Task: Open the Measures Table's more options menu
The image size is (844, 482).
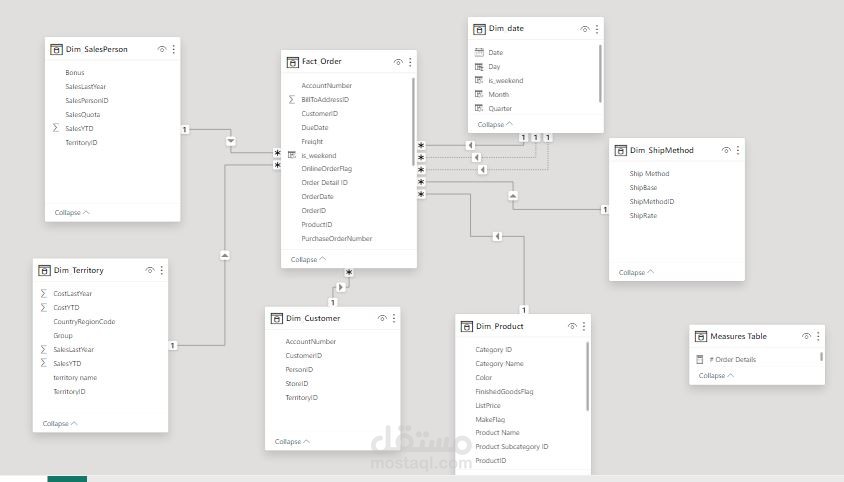Action: click(x=818, y=336)
